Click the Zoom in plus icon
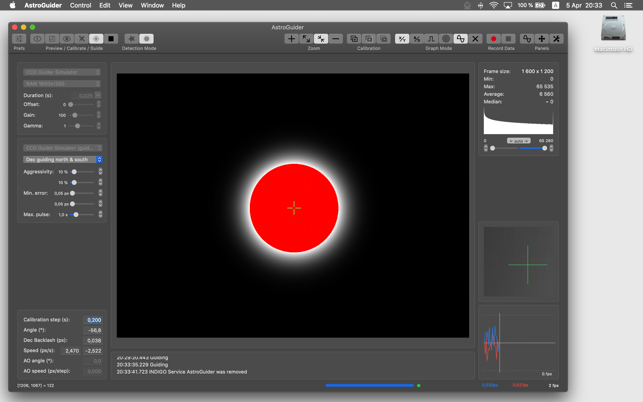Viewport: 643px width, 402px height. pos(291,39)
